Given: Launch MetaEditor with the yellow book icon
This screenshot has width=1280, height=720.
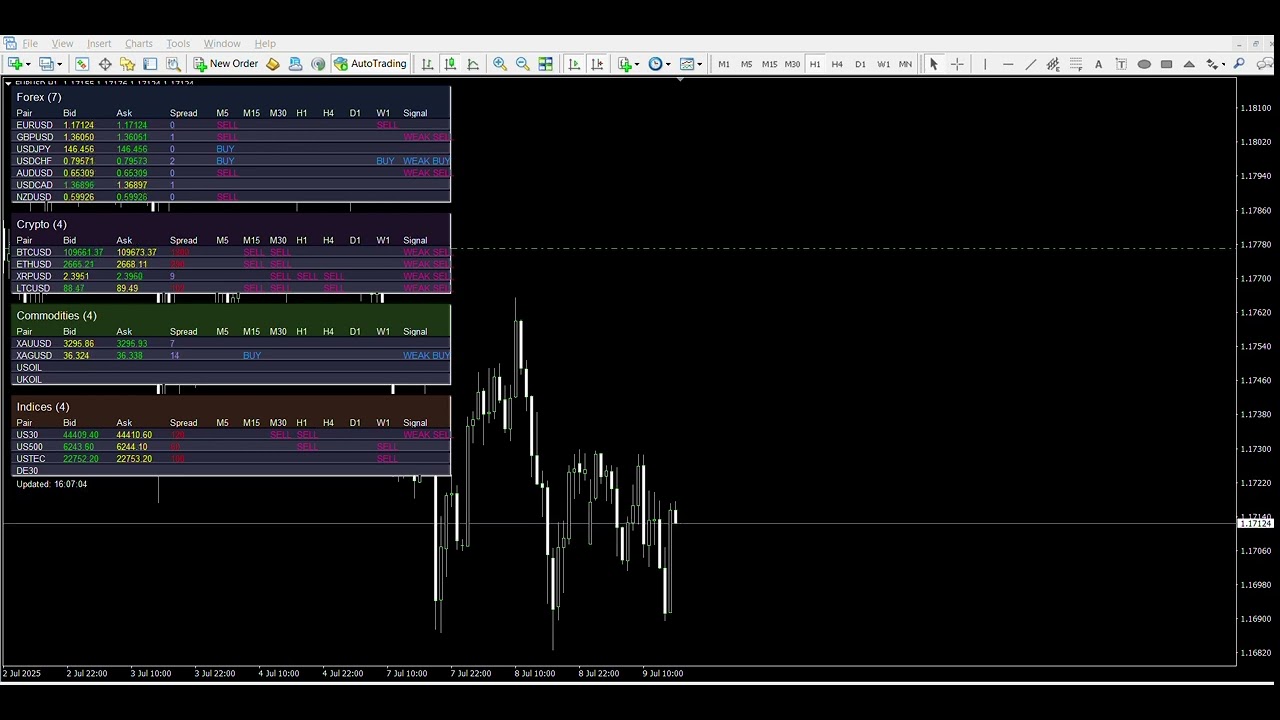Looking at the screenshot, I should 272,64.
